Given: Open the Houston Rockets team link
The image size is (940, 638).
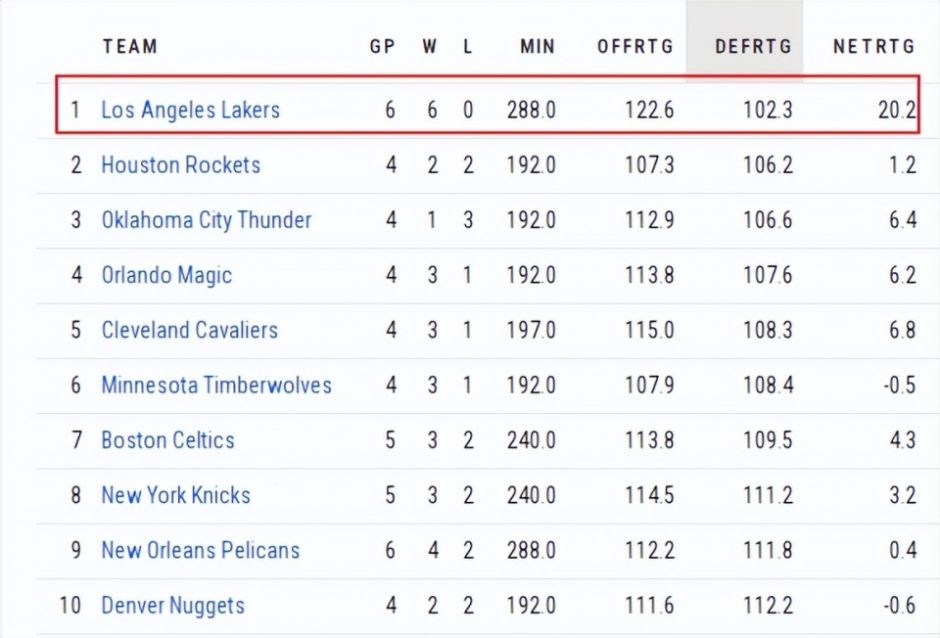Looking at the screenshot, I should pos(180,165).
